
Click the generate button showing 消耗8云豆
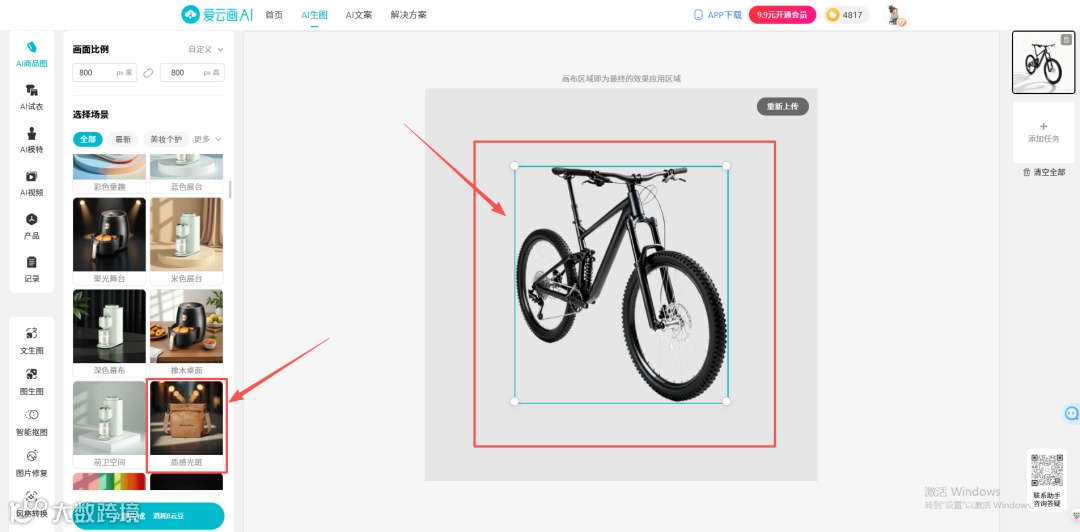149,515
